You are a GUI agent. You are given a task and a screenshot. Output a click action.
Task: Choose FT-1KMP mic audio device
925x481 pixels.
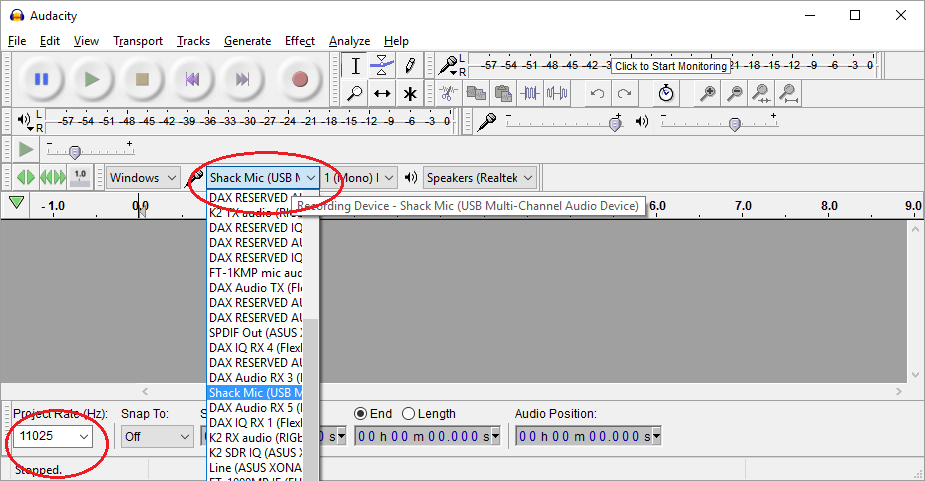[255, 273]
